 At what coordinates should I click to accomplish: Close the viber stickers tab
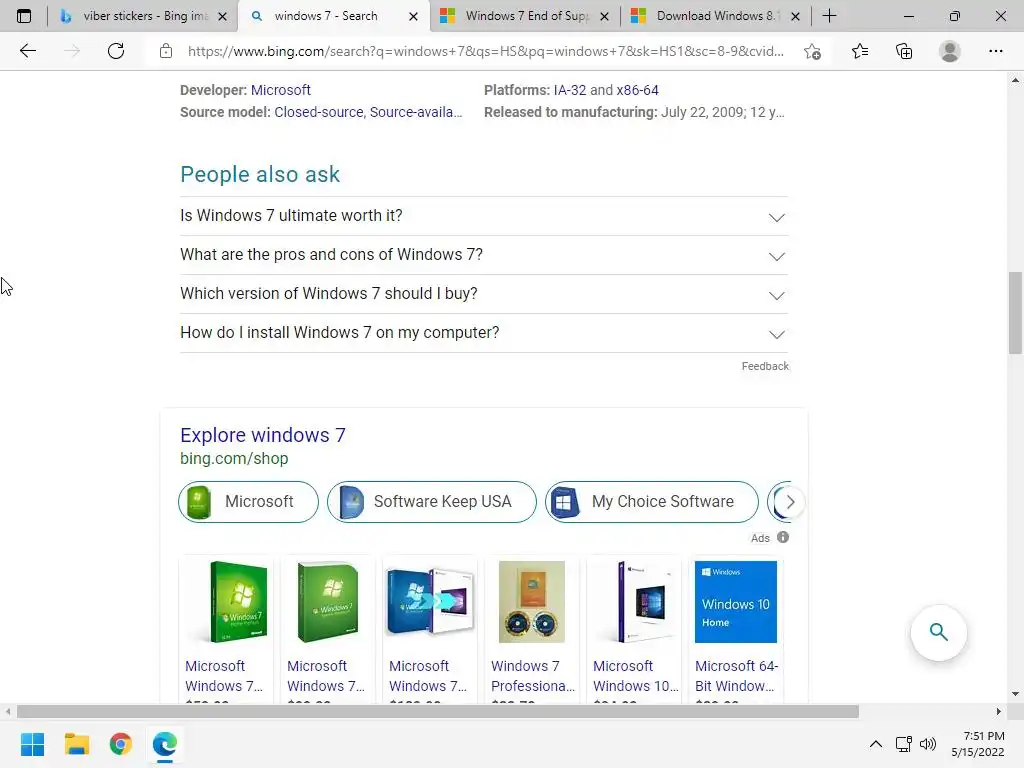click(222, 16)
